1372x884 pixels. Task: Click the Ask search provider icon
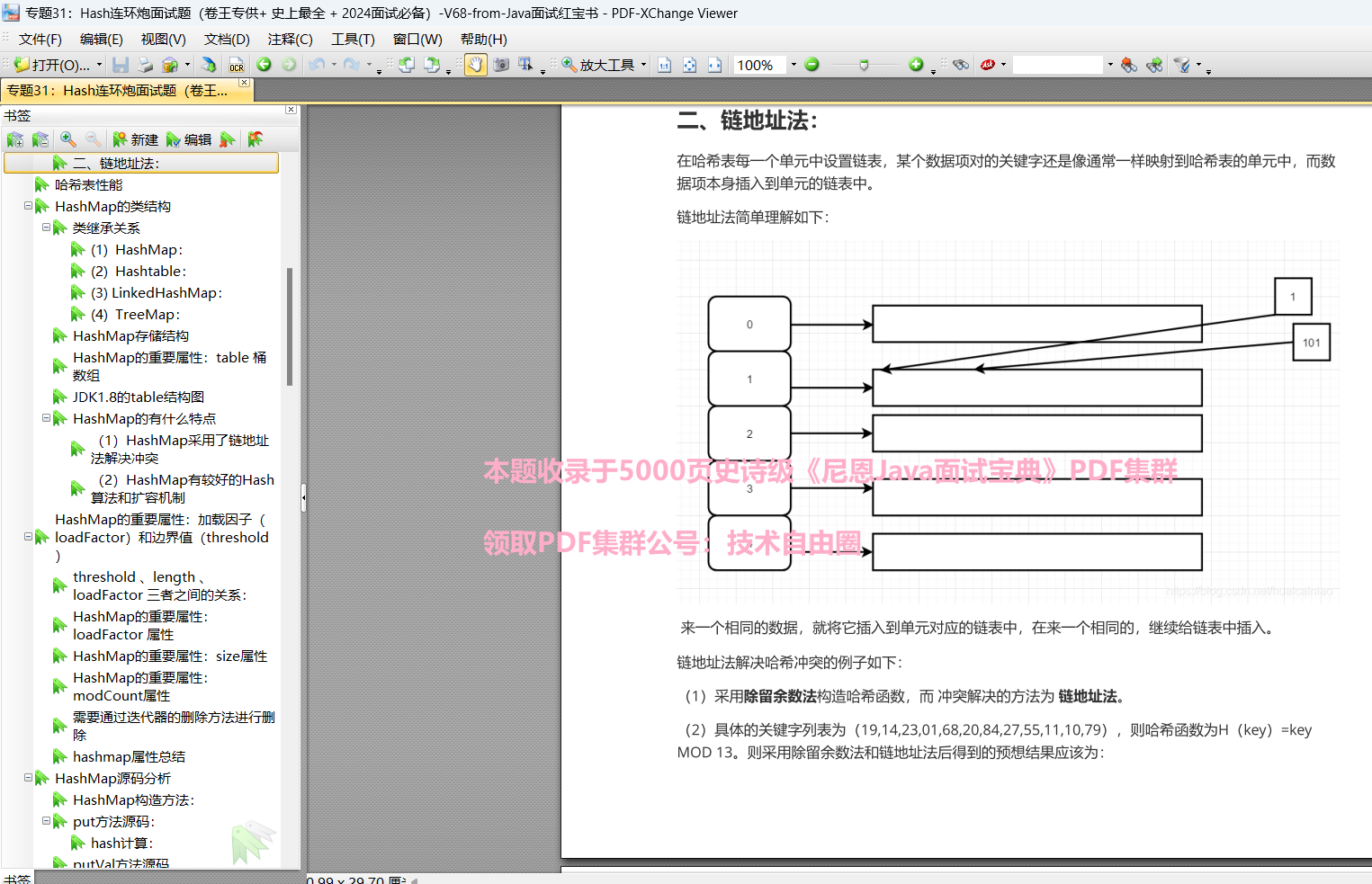pyautogui.click(x=988, y=65)
